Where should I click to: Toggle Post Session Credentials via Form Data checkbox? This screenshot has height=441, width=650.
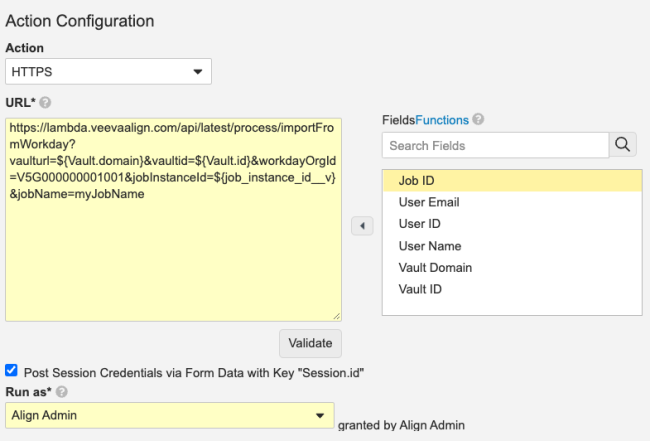pos(11,370)
